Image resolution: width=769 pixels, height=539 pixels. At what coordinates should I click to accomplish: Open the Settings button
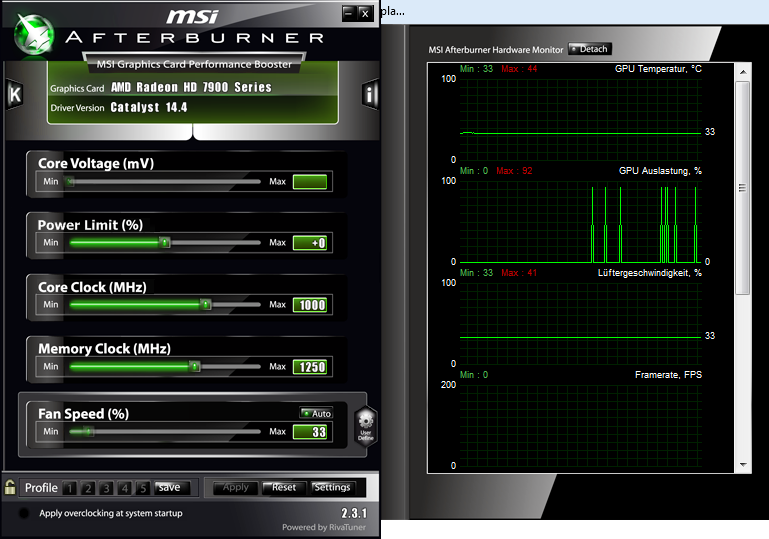click(x=333, y=488)
